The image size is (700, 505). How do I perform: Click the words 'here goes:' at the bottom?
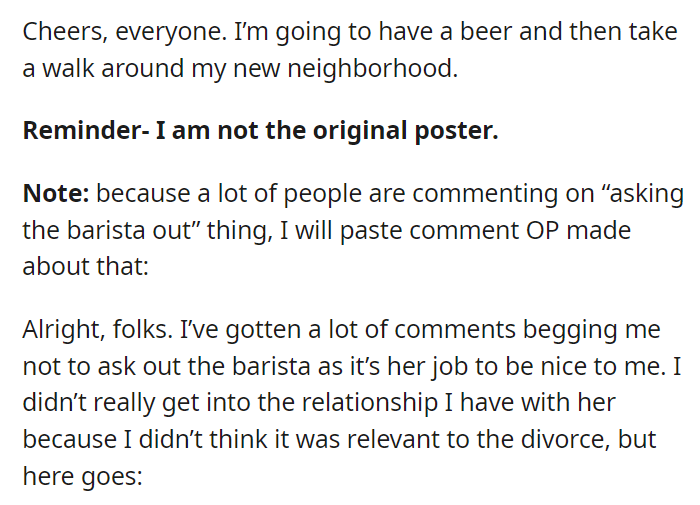(x=83, y=476)
